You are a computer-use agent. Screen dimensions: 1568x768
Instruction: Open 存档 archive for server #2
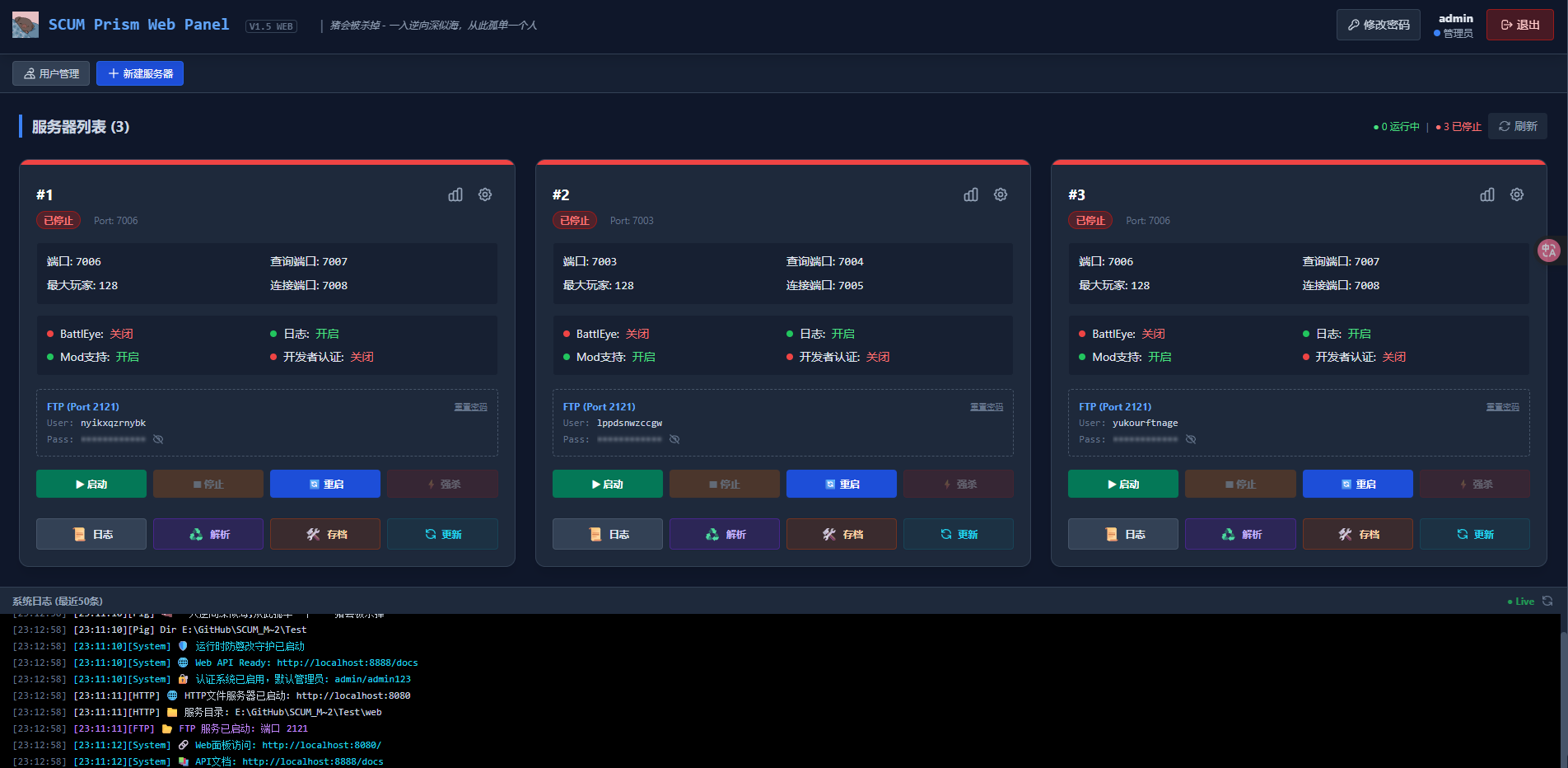tap(841, 534)
